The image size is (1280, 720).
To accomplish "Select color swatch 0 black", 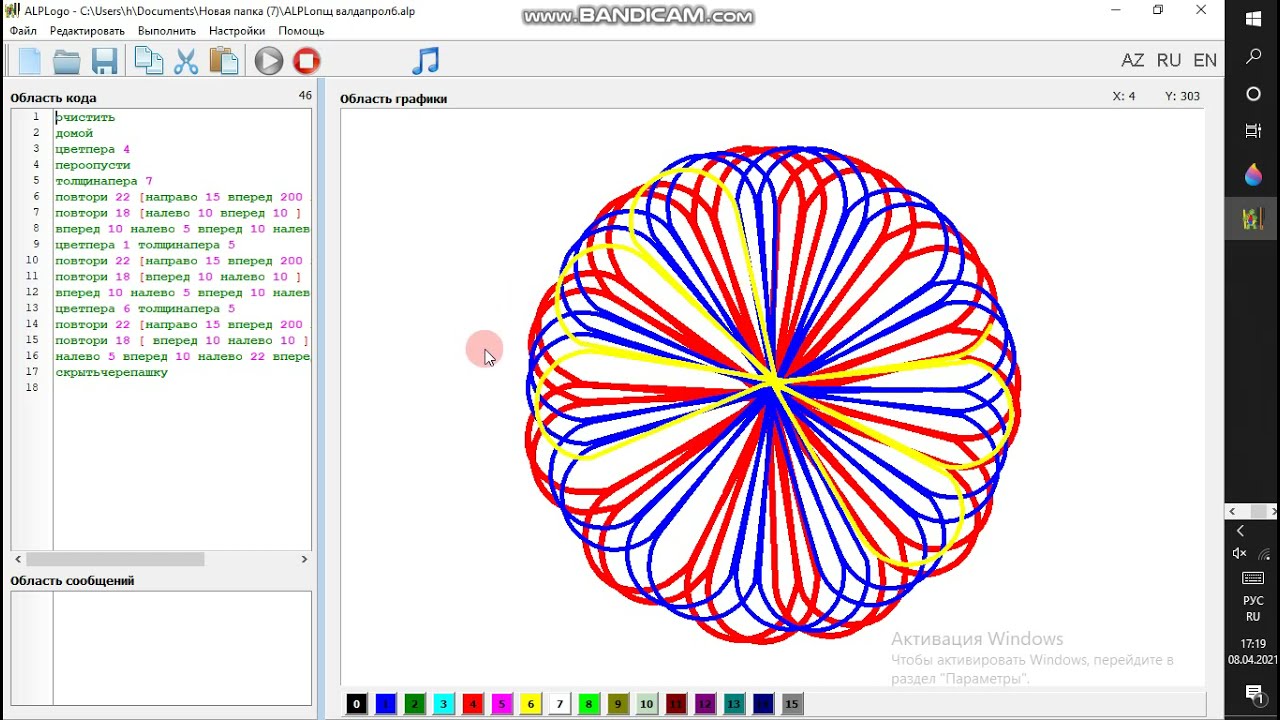I will click(357, 704).
